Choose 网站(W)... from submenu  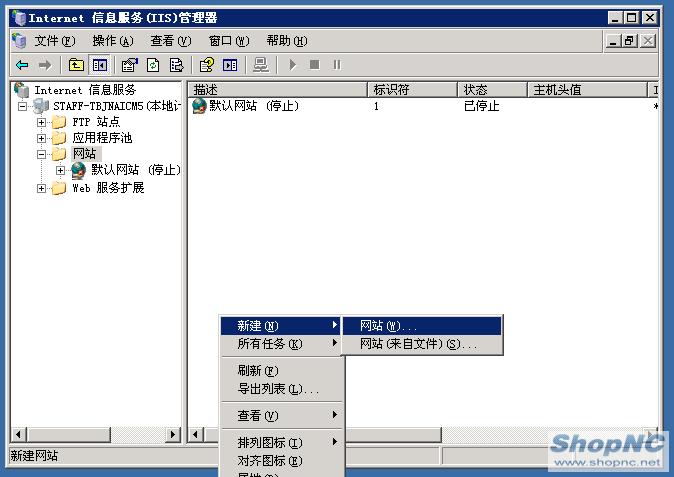422,326
